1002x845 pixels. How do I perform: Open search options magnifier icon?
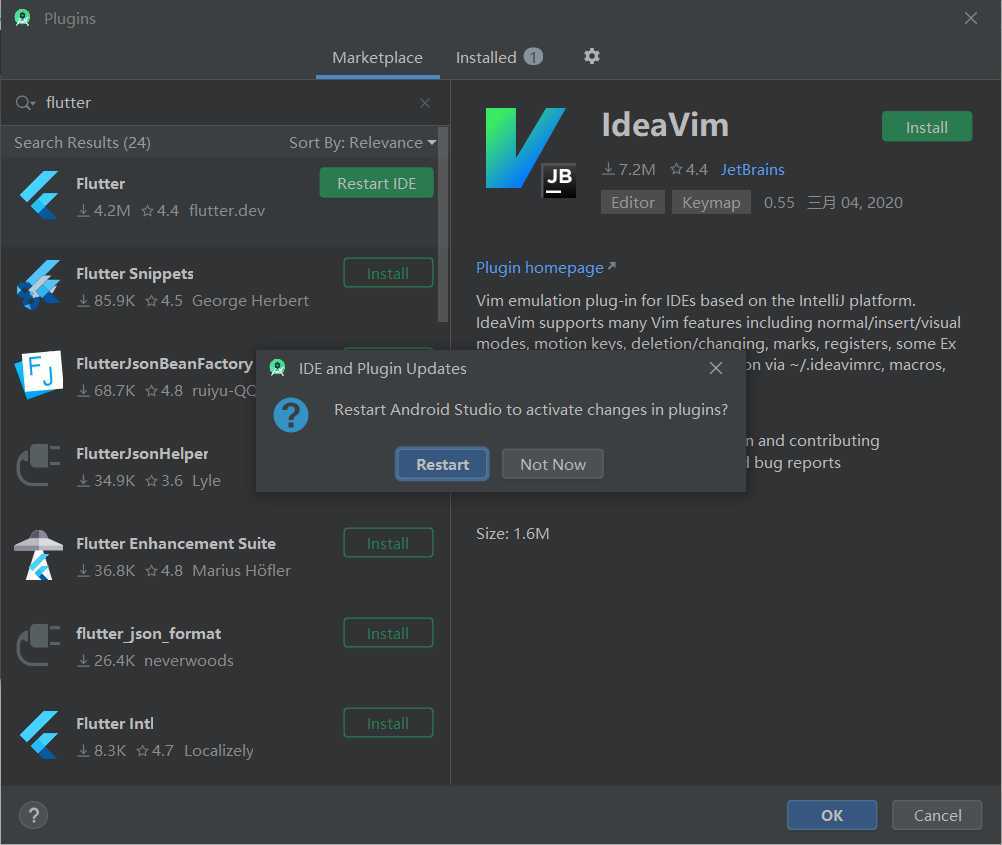[25, 102]
